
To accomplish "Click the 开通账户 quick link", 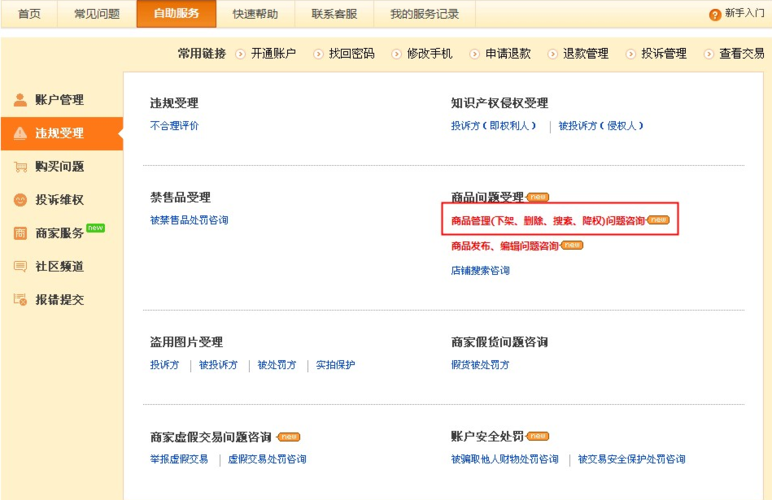I will pyautogui.click(x=273, y=54).
